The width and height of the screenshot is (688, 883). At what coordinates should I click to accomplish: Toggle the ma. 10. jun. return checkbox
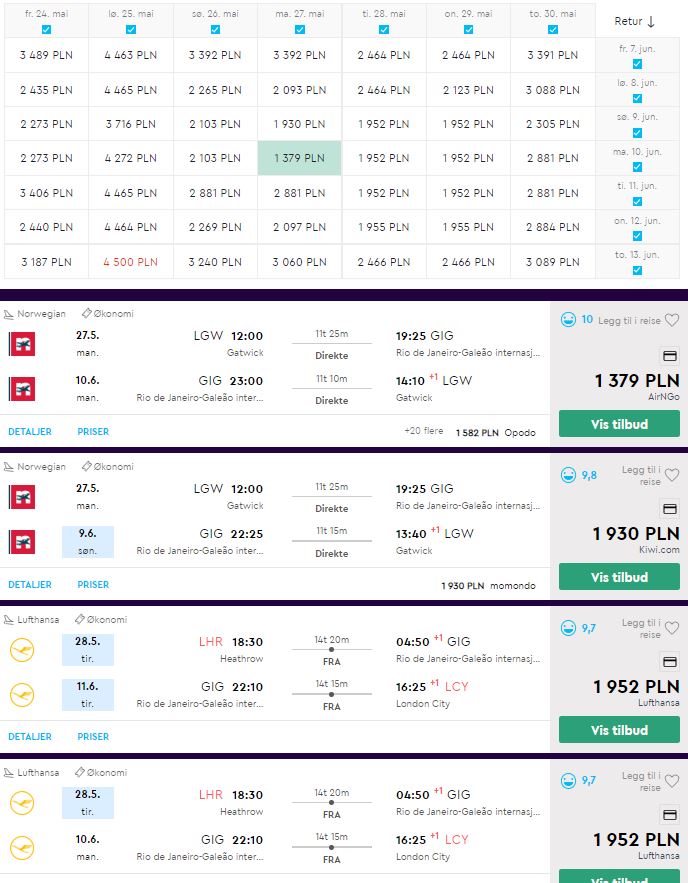click(637, 167)
